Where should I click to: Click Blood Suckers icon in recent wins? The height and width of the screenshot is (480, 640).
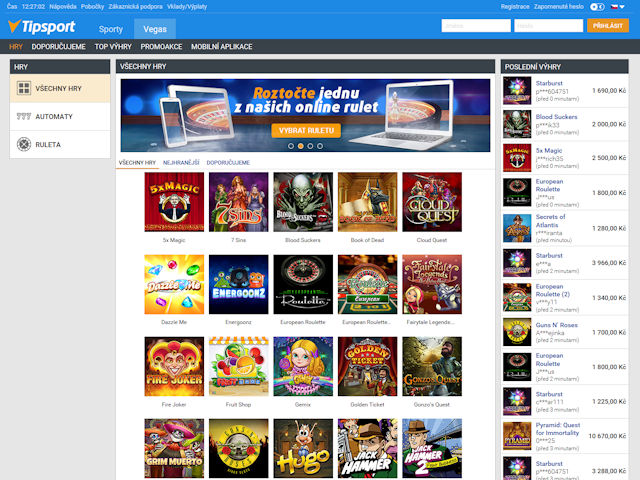coord(517,124)
